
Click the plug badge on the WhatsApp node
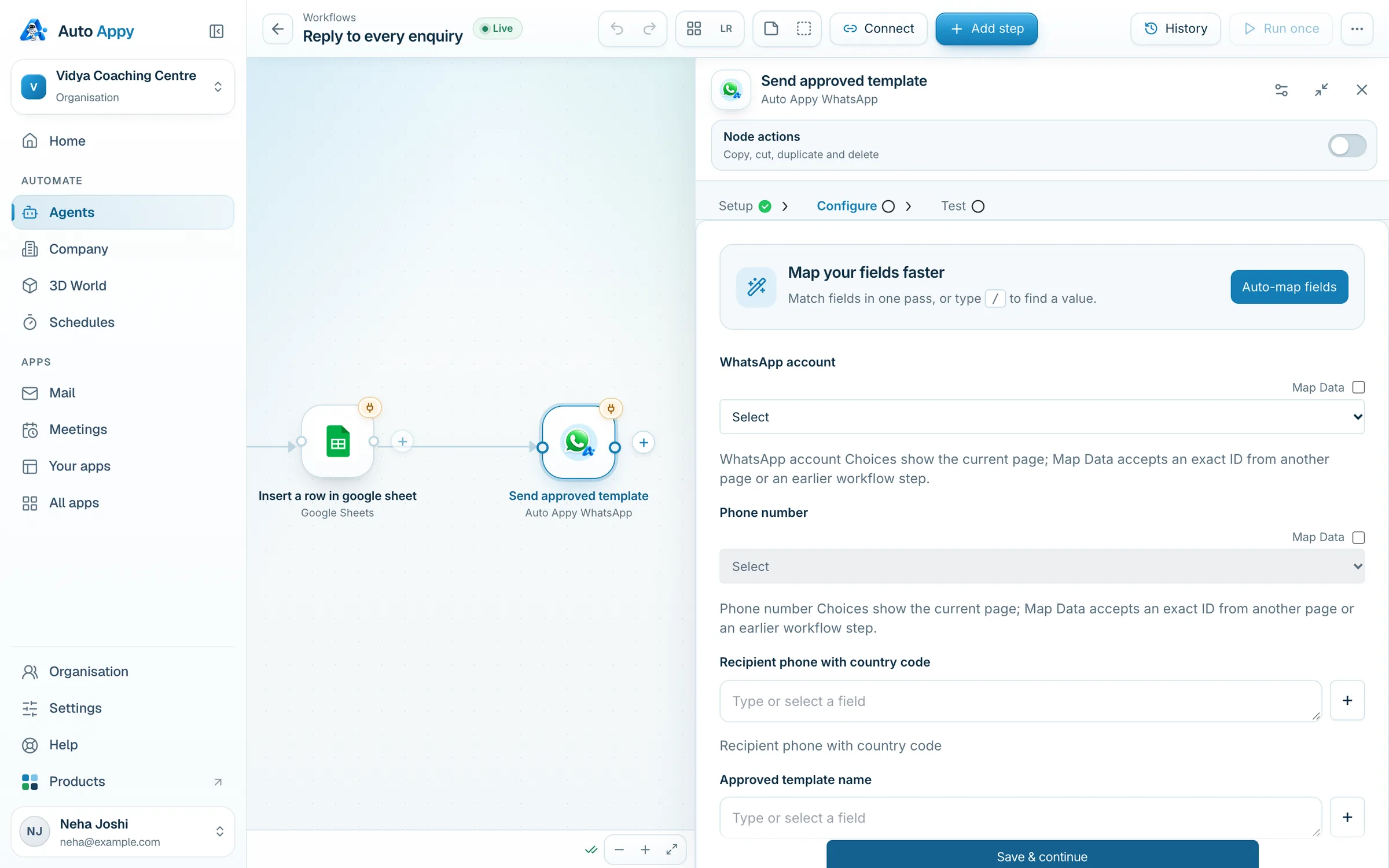point(611,409)
